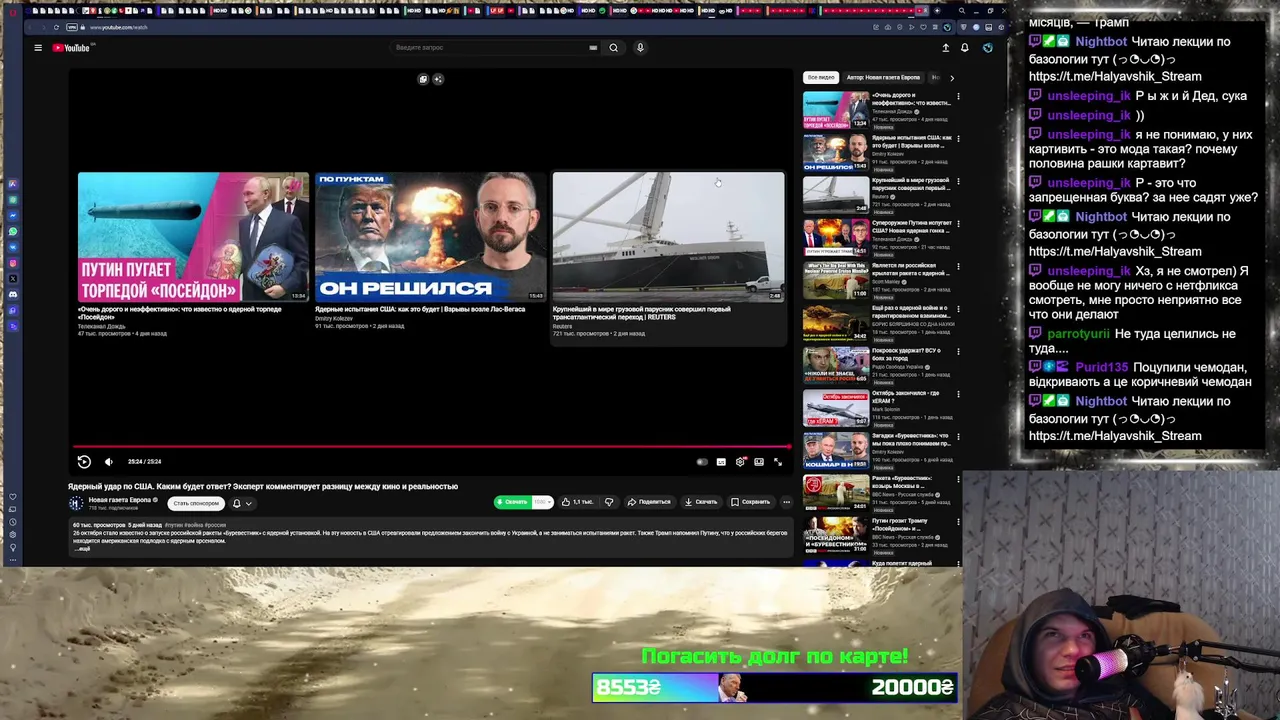This screenshot has width=1280, height=720.
Task: Mute the player with the volume icon
Action: (108, 462)
